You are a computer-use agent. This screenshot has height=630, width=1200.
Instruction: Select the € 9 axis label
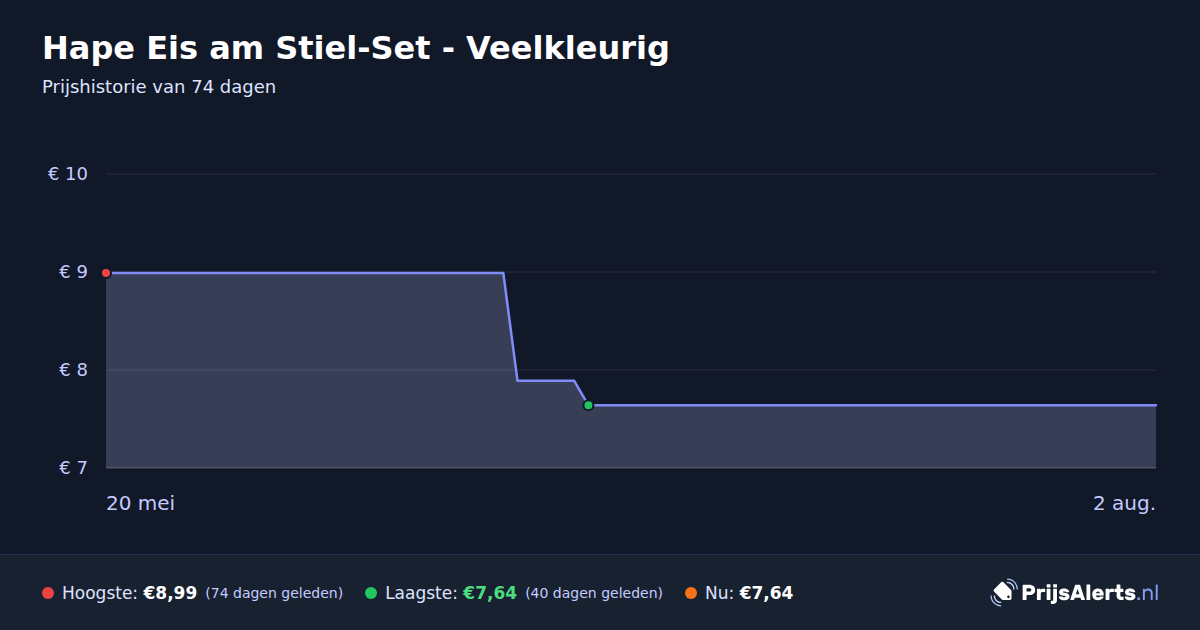pos(73,272)
